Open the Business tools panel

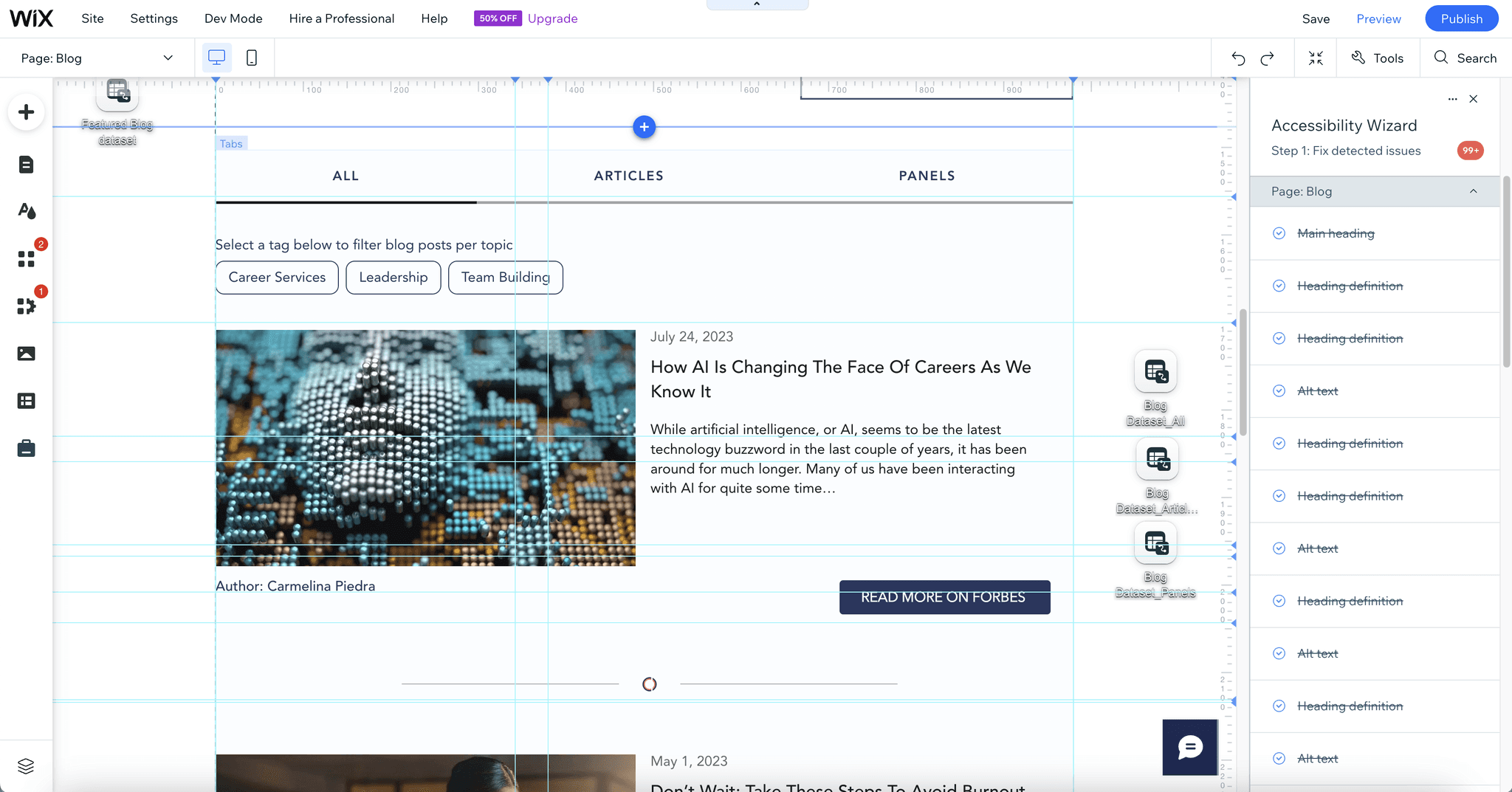coord(26,448)
